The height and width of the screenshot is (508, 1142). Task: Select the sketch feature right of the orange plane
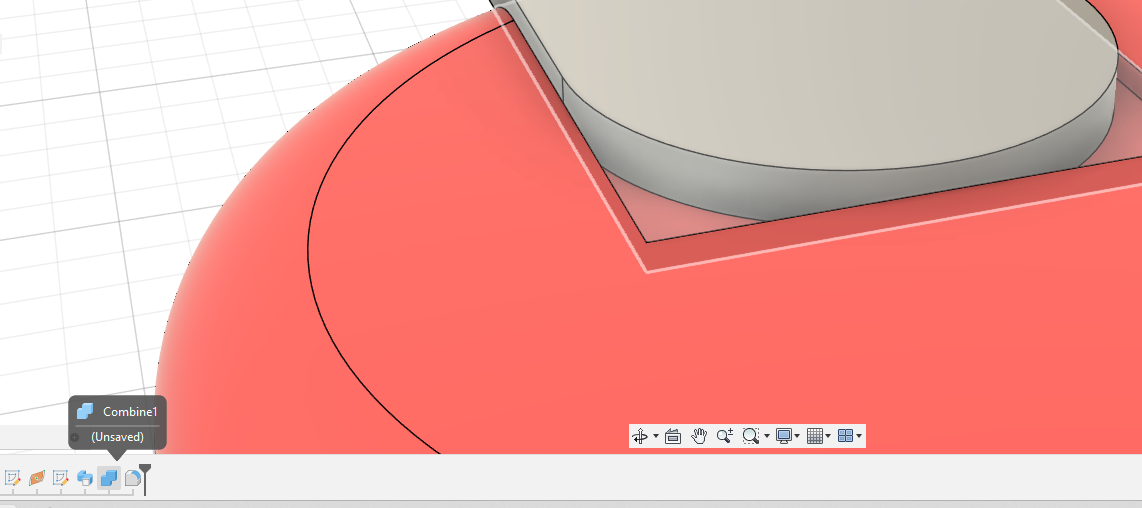point(61,478)
